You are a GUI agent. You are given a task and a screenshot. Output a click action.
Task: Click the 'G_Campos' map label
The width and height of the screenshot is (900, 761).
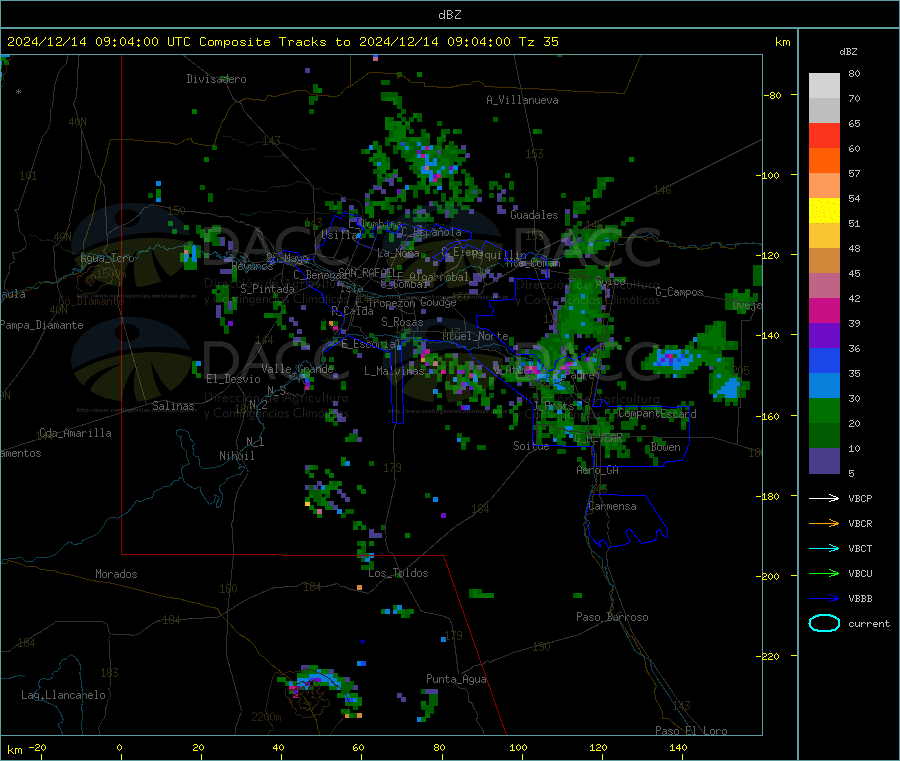679,292
